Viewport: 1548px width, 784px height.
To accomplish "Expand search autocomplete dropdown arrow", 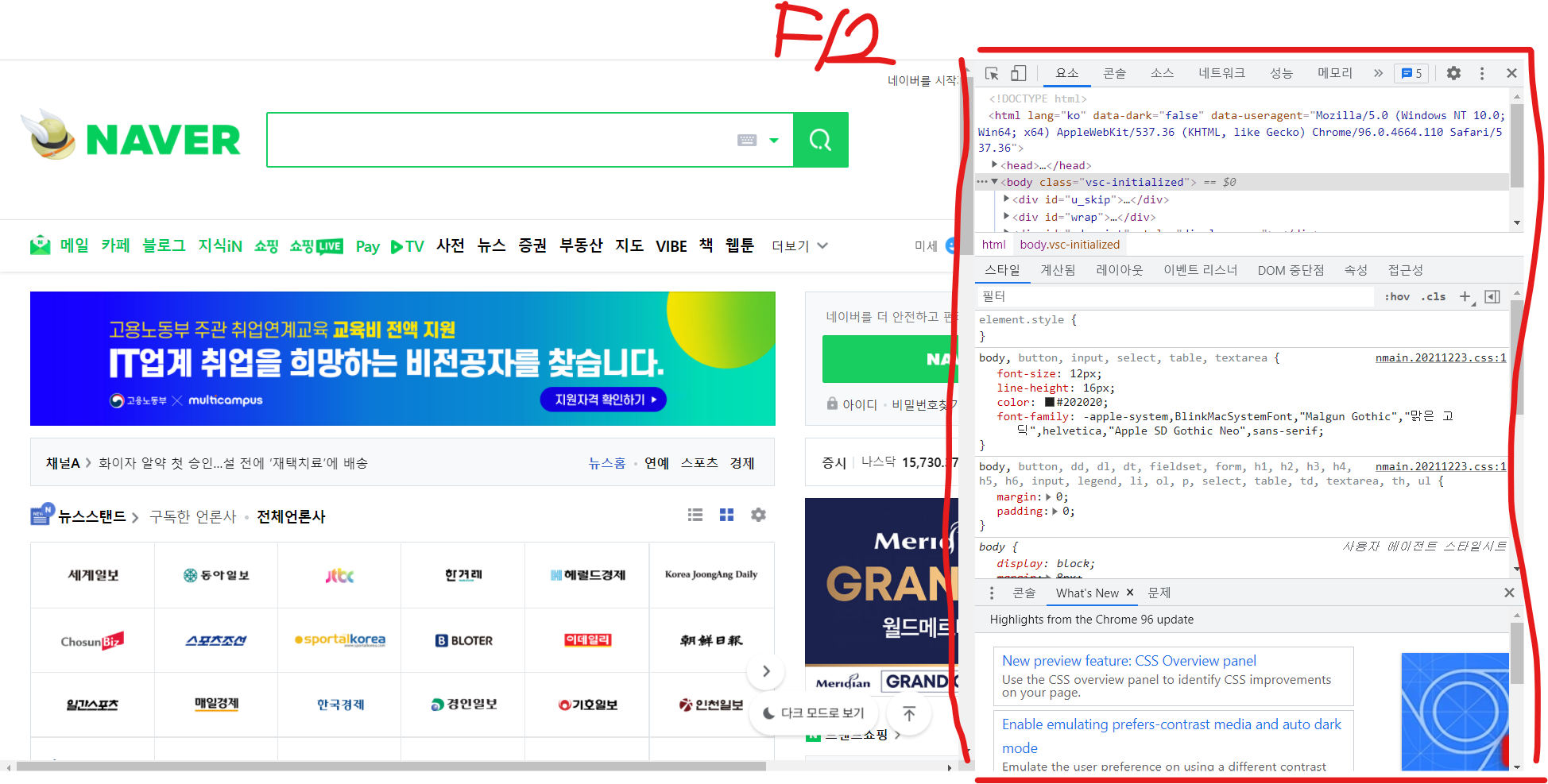I will 774,141.
